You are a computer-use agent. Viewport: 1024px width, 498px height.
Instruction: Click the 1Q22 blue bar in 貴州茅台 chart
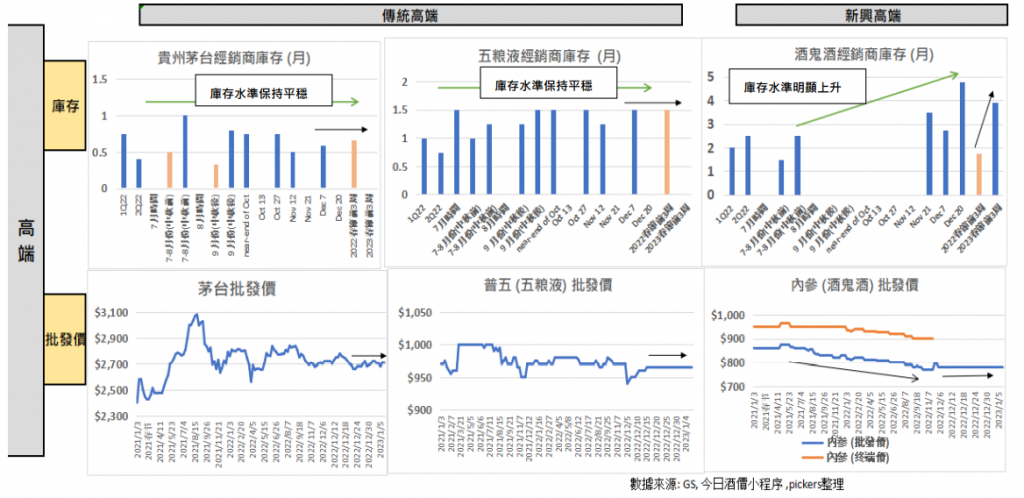tap(123, 161)
